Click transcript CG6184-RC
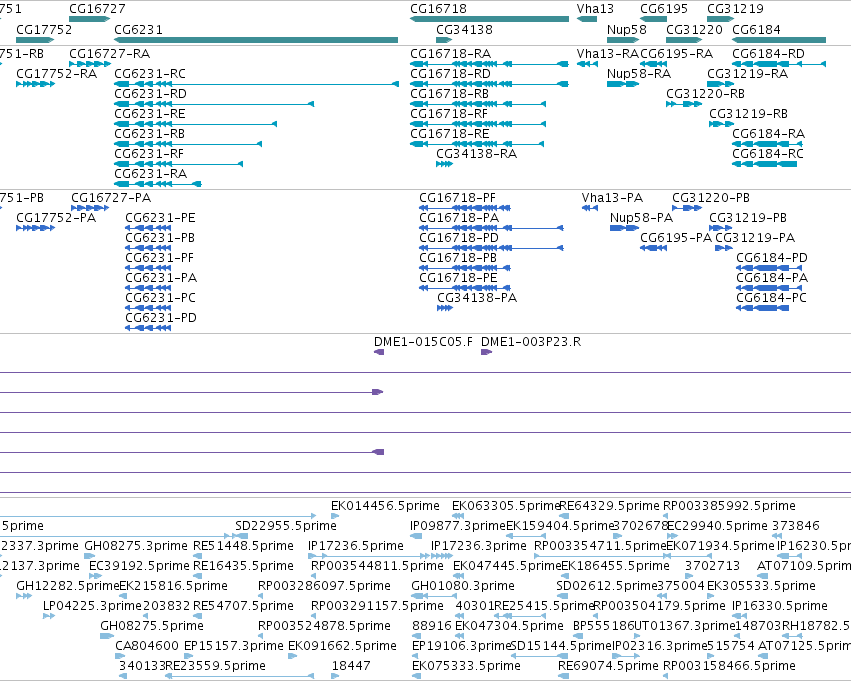 click(765, 164)
